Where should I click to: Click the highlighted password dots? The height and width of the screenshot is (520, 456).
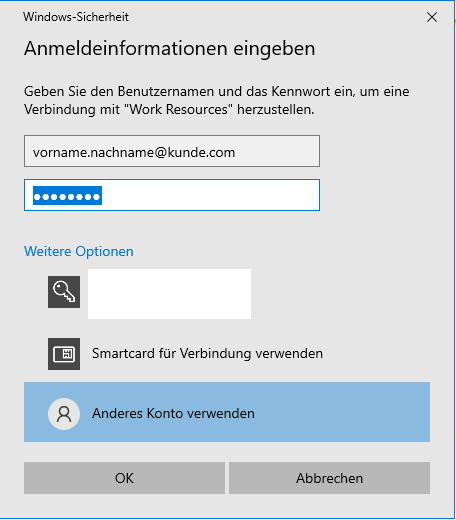pyautogui.click(x=67, y=196)
